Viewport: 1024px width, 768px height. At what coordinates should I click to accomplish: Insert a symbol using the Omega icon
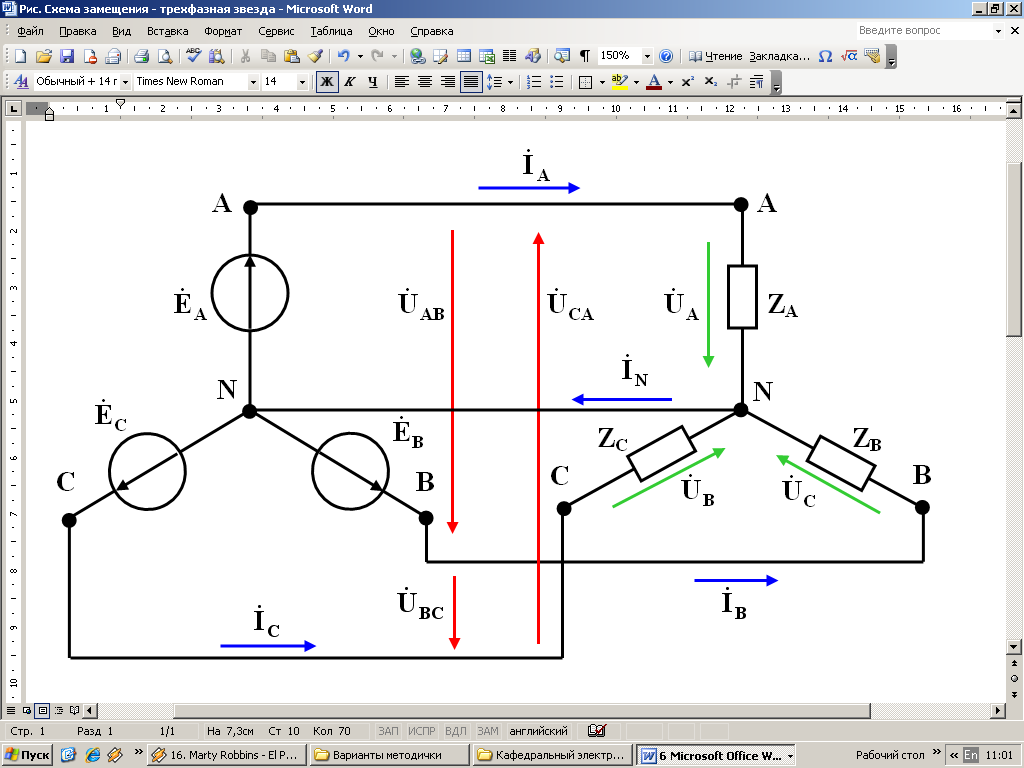[825, 56]
